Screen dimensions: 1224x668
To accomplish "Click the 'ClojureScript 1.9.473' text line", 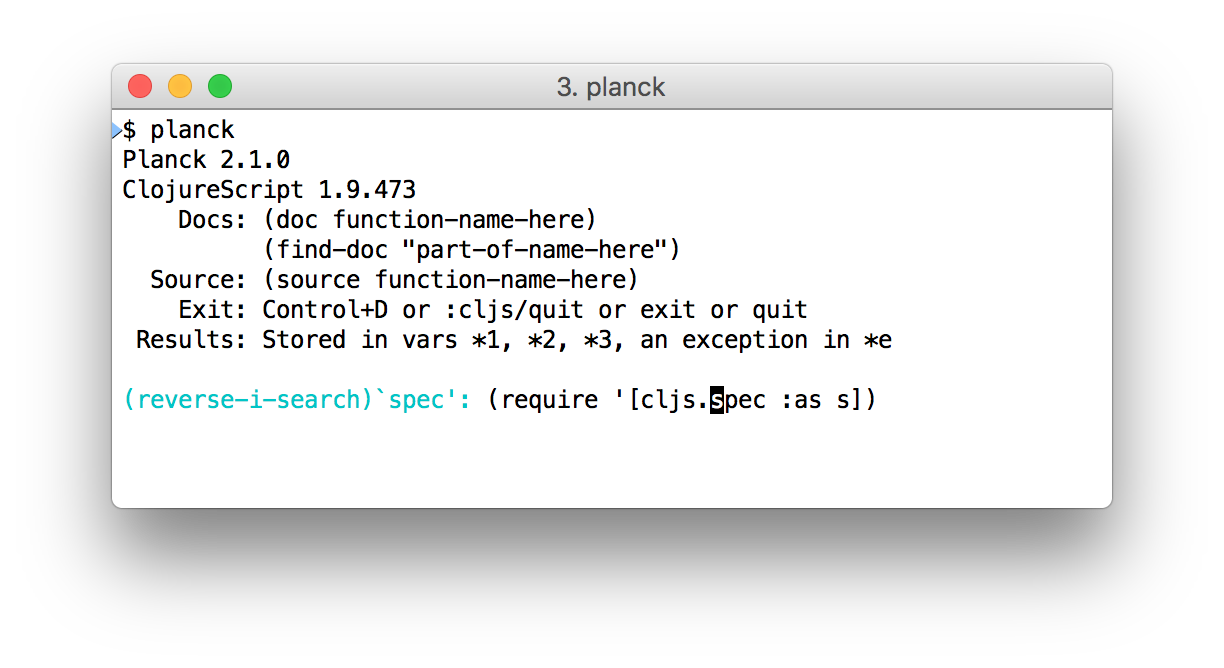I will [270, 190].
